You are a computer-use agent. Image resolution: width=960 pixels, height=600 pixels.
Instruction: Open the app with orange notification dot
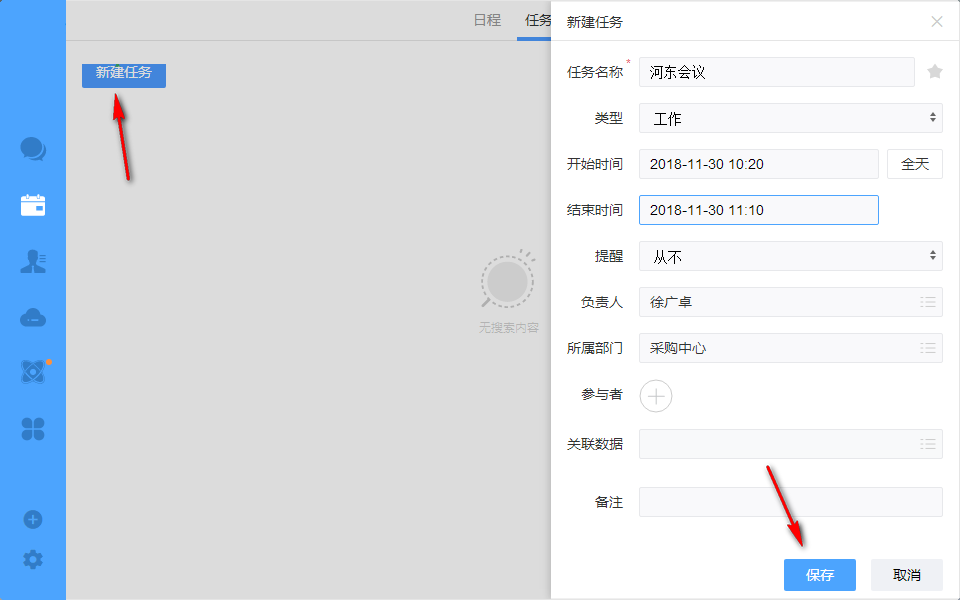click(32, 372)
